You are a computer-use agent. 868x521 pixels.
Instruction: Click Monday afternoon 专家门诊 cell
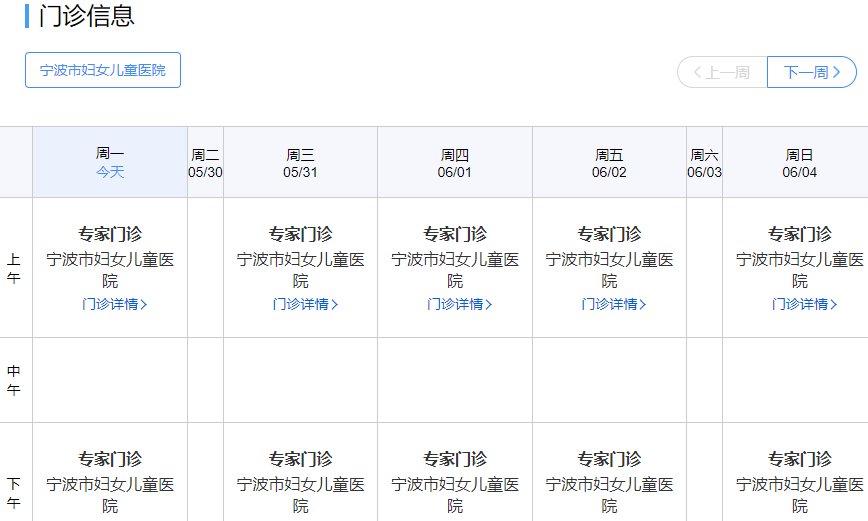[110, 459]
